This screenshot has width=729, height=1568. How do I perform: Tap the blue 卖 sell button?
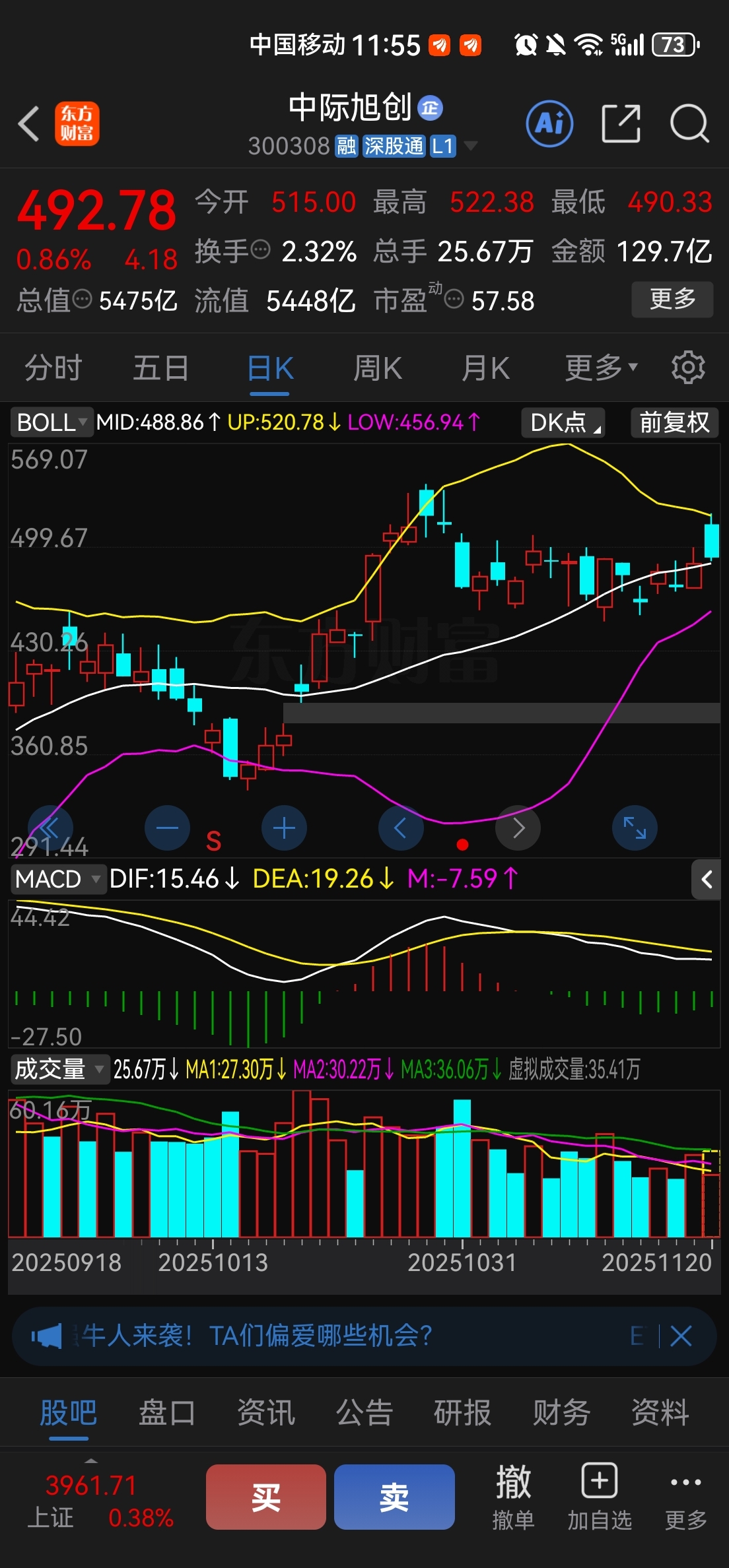point(394,1497)
